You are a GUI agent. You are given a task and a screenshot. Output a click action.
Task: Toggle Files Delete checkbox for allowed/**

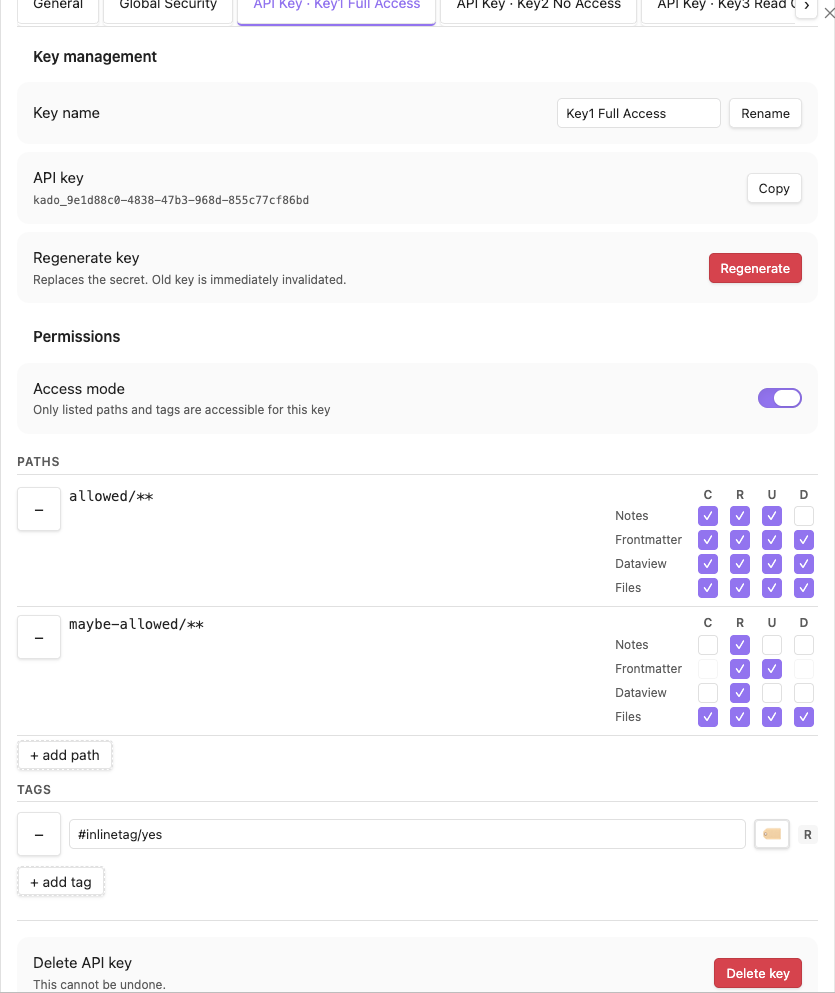point(804,588)
